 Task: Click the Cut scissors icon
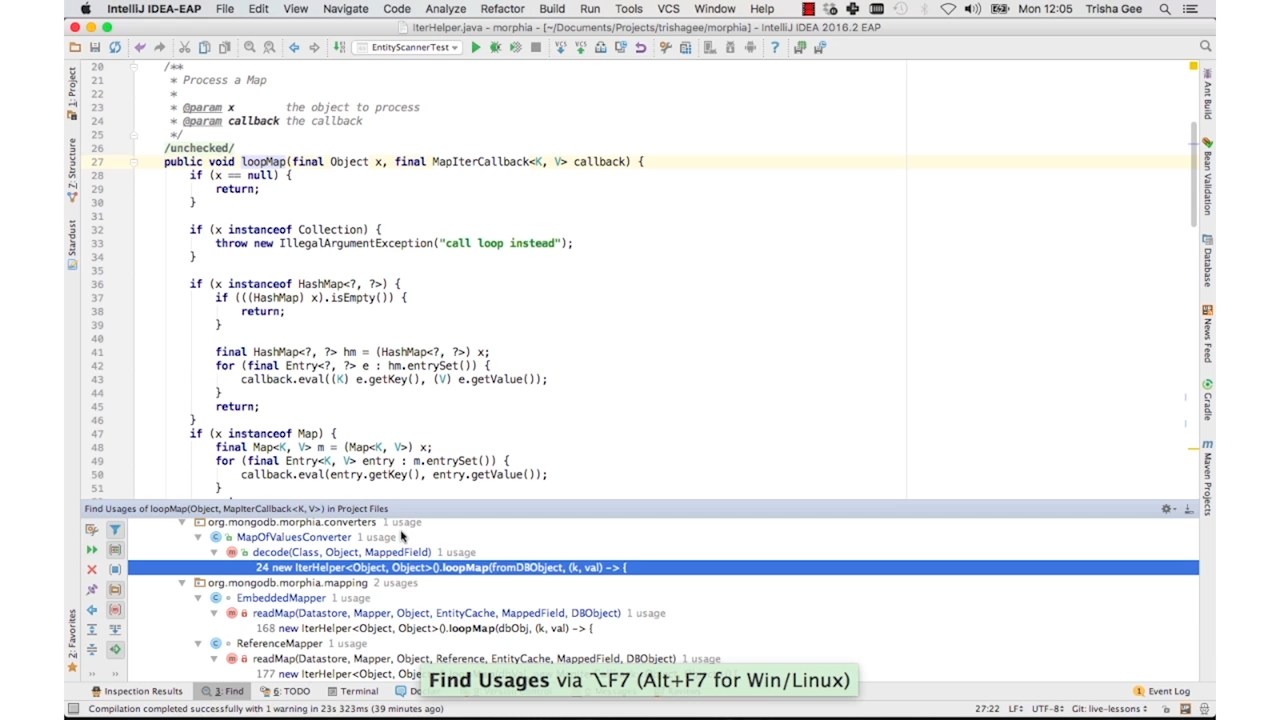pyautogui.click(x=184, y=47)
